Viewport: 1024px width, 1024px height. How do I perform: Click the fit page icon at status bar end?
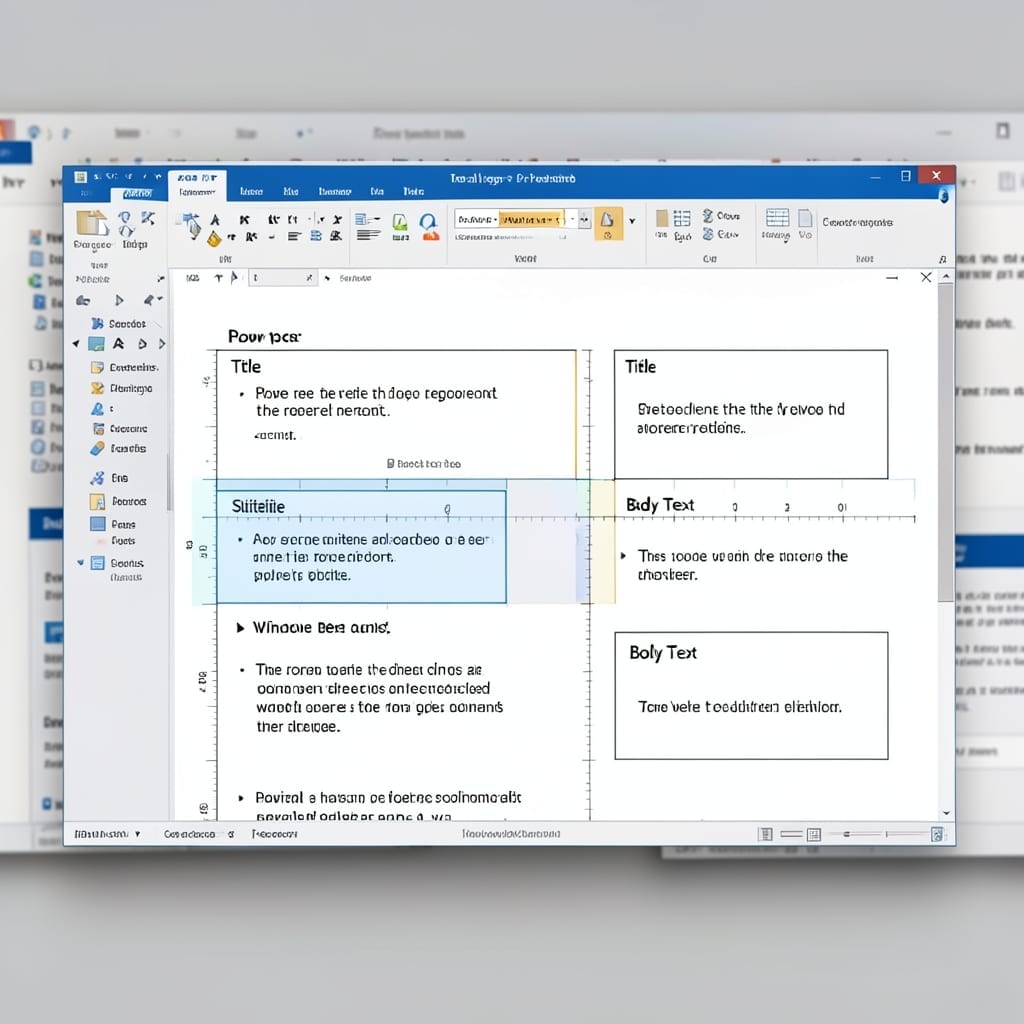tap(937, 834)
